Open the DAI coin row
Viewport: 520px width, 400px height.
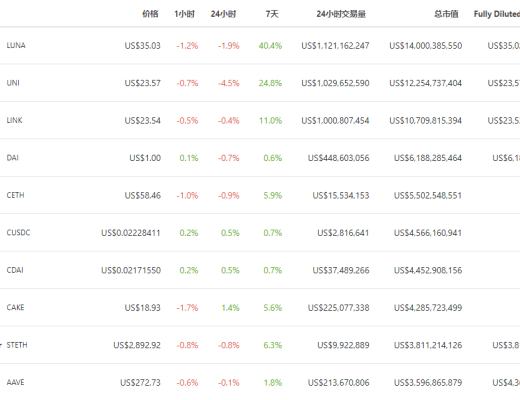260,158
